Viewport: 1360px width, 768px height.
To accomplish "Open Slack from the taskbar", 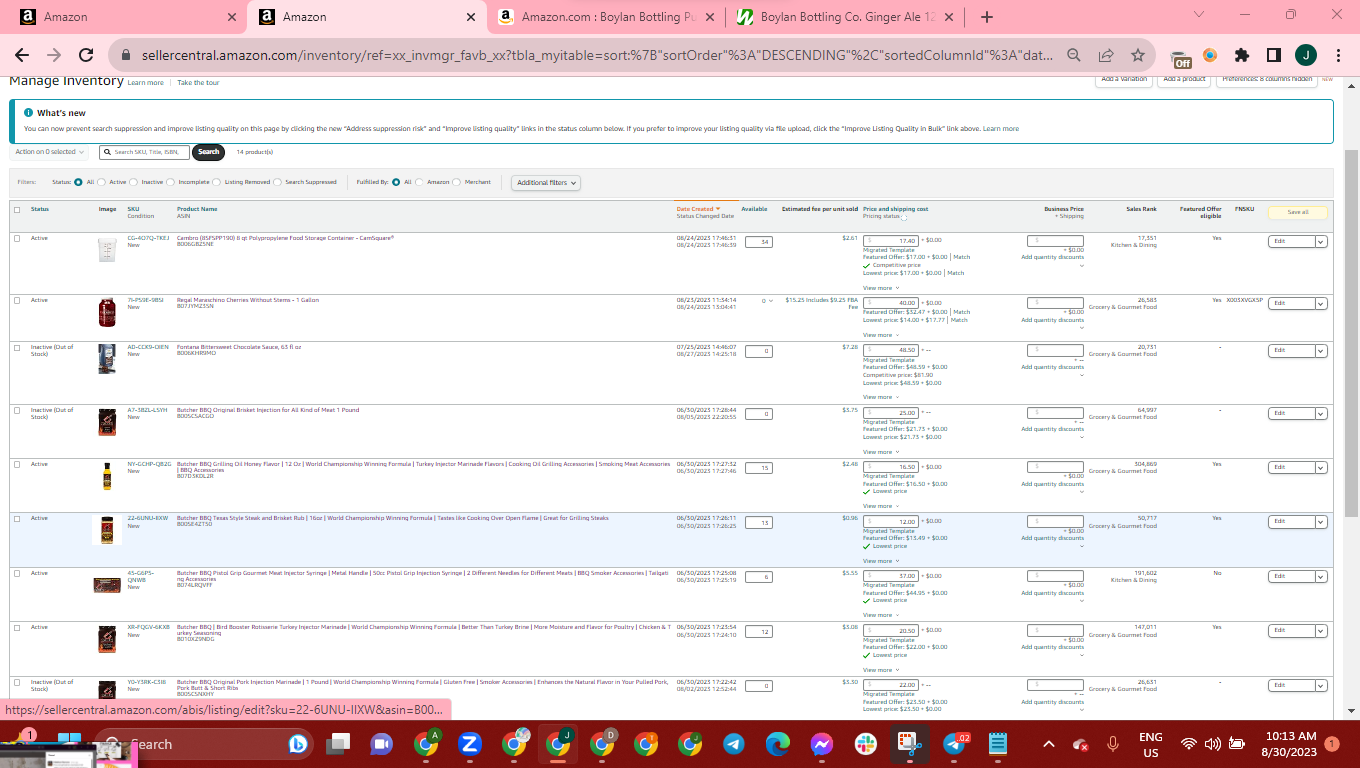I will 866,744.
